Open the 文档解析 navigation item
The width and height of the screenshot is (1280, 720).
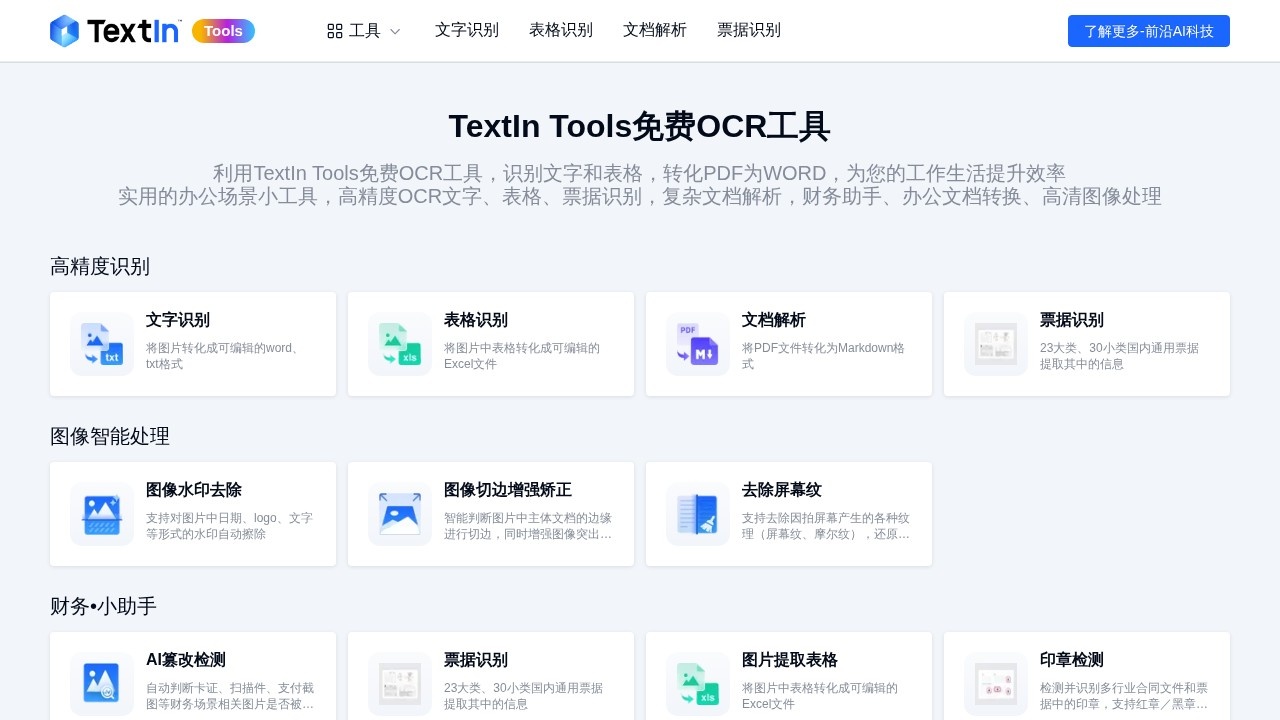pos(655,30)
